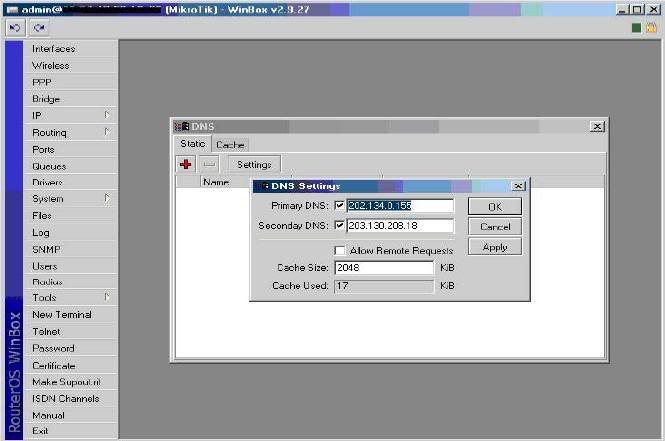The height and width of the screenshot is (441, 665).
Task: Open Telnet from the sidebar
Action: tap(70, 331)
